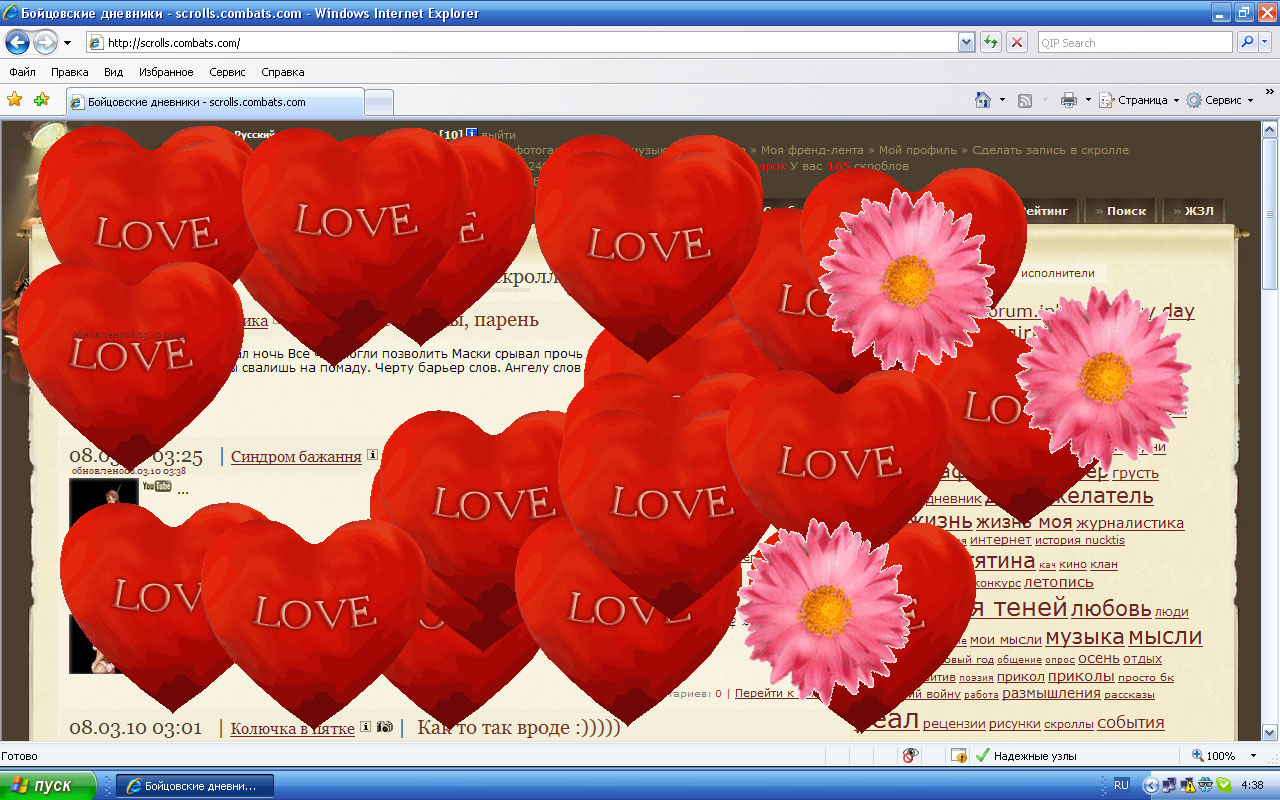1280x800 pixels.
Task: Click inside the QIP Search input field
Action: click(x=1133, y=43)
